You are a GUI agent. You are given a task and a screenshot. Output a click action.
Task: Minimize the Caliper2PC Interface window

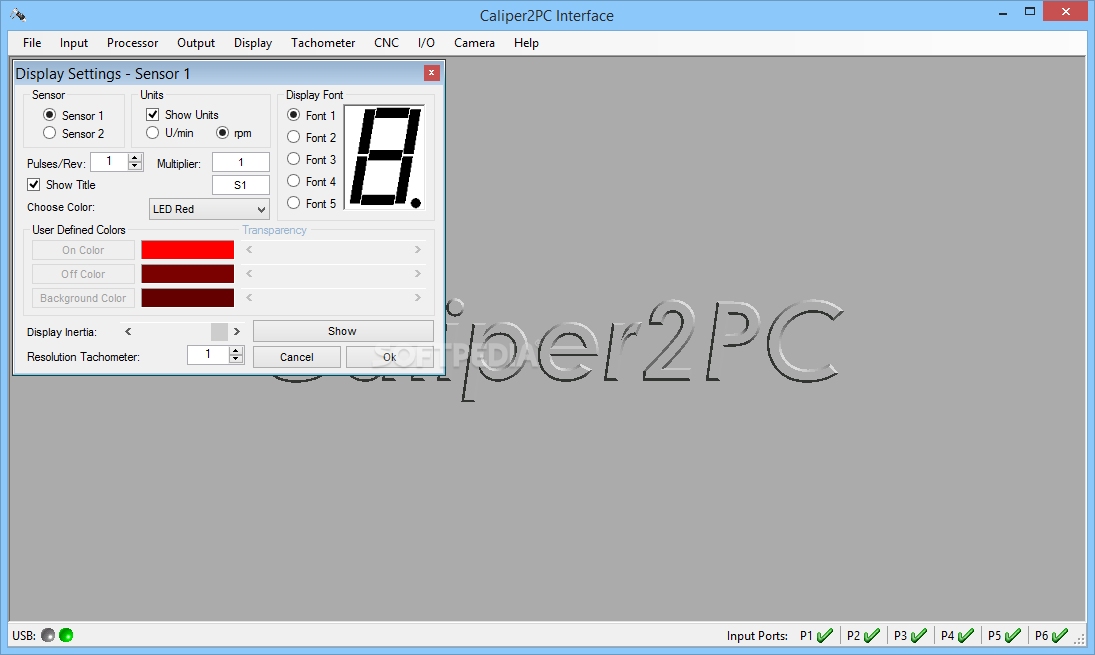tap(1003, 12)
